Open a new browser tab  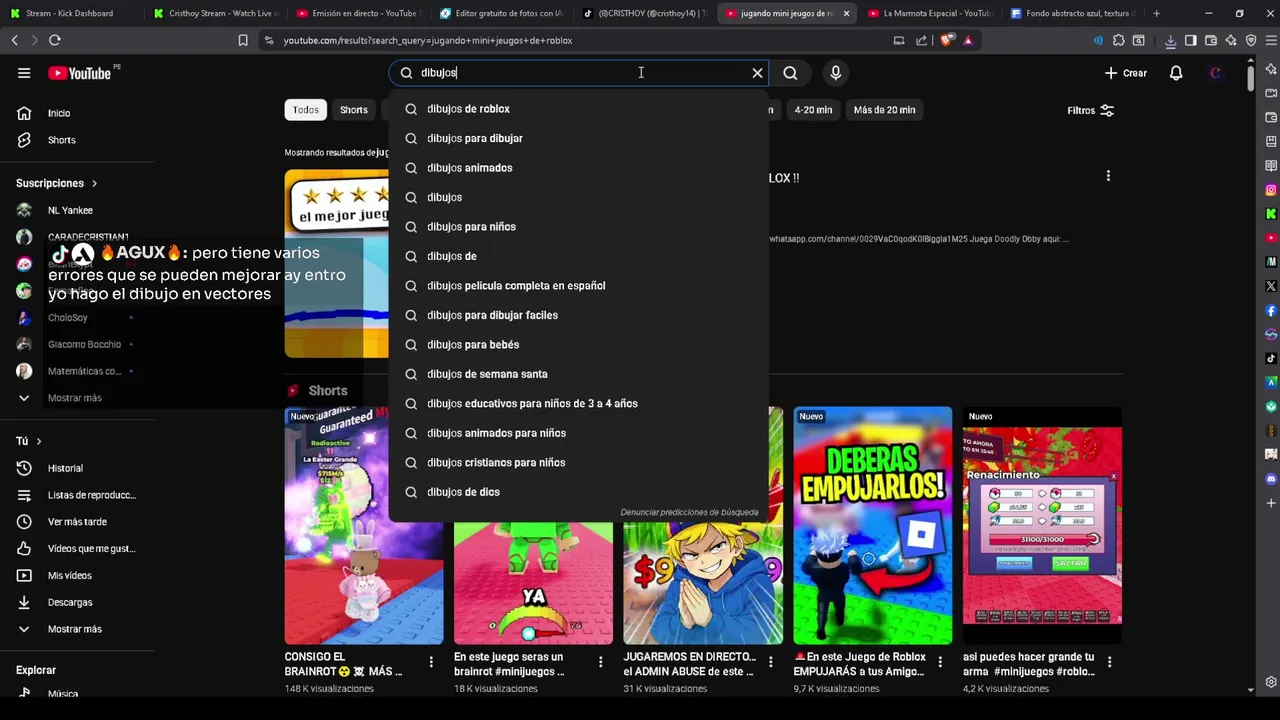tap(1156, 14)
